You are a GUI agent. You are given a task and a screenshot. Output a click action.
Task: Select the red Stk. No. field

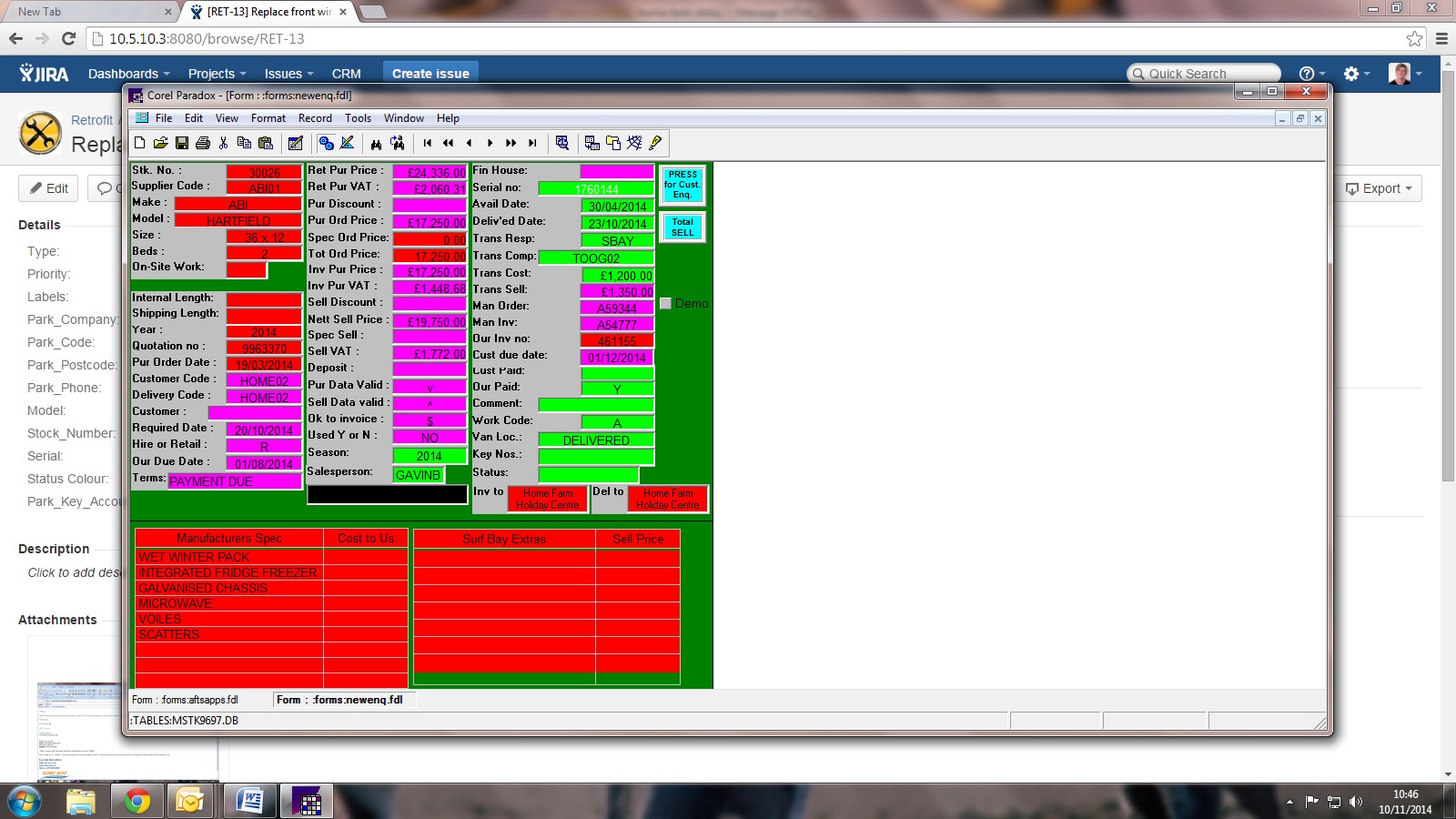264,172
